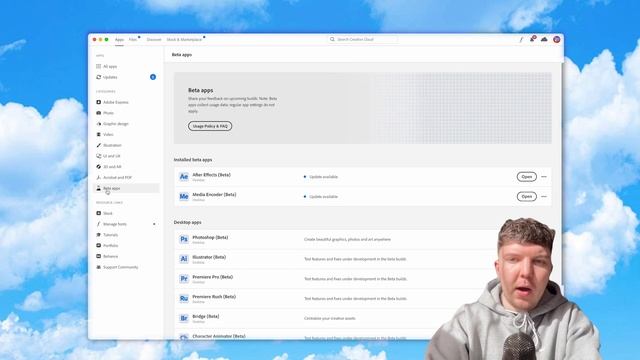Open more options for After Effects (Beta)

tap(544, 177)
